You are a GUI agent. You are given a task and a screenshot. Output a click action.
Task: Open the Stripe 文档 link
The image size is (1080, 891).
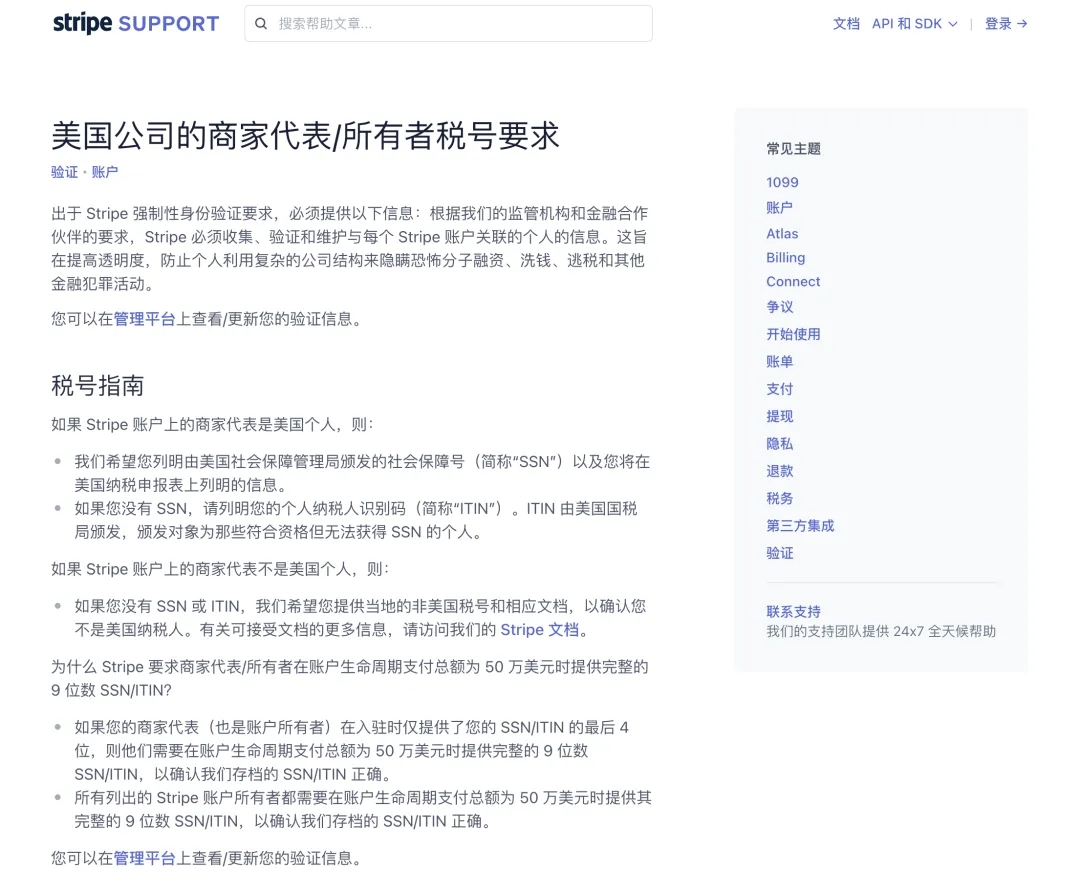[541, 630]
